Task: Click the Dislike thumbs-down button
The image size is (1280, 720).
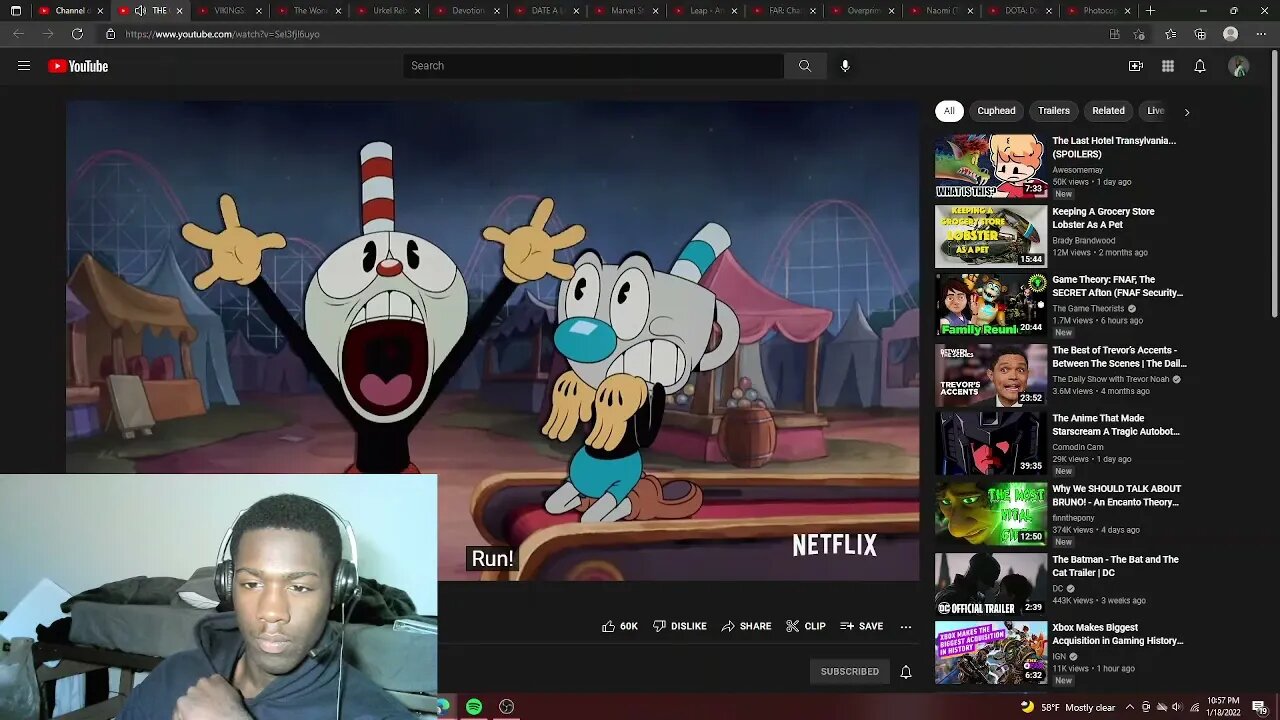Action: click(680, 626)
